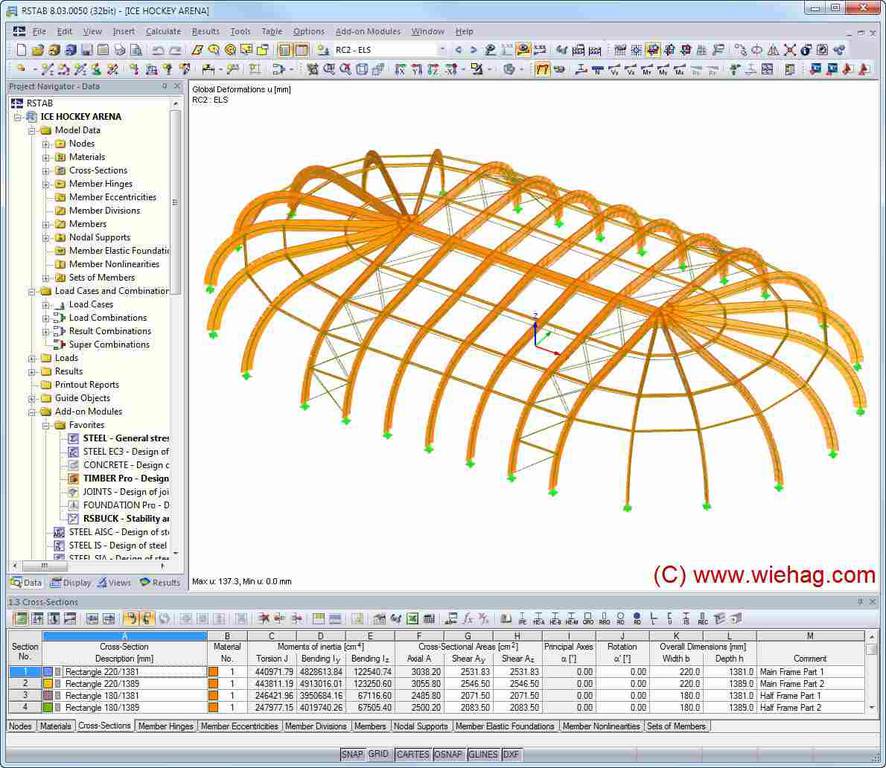The image size is (886, 768).
Task: Click the Open file folder icon
Action: (x=37, y=50)
